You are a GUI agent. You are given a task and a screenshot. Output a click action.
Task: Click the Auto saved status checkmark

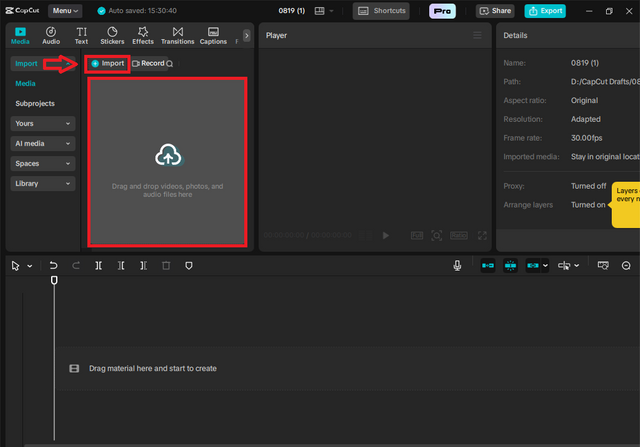click(101, 11)
